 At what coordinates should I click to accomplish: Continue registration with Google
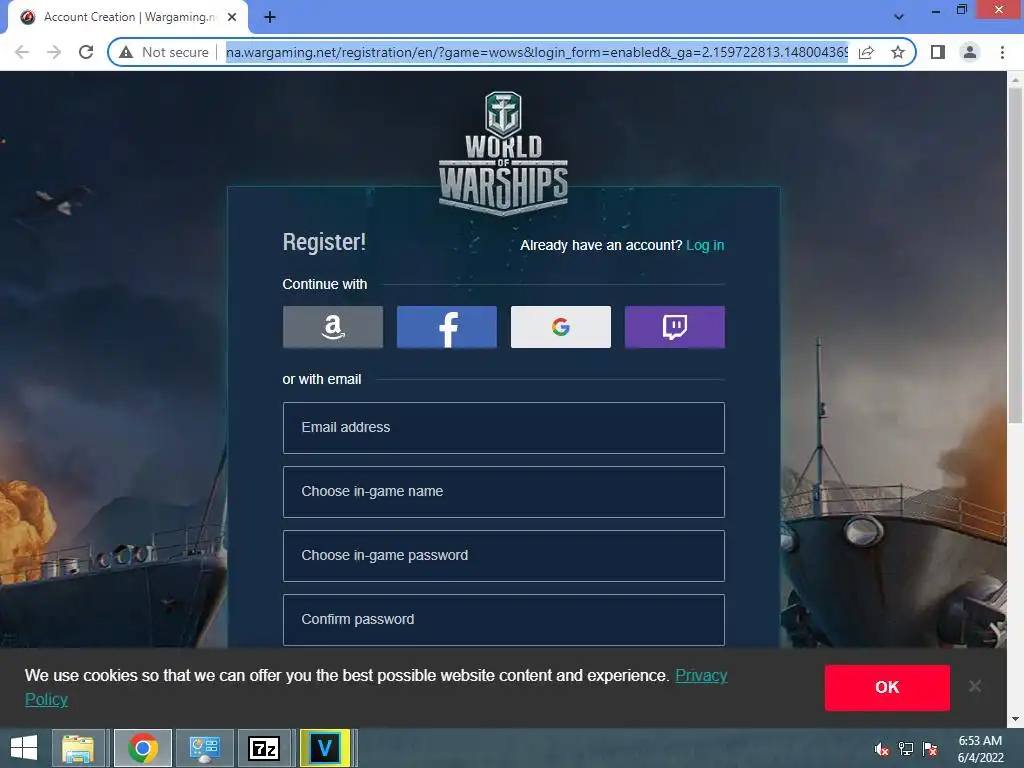coord(560,327)
